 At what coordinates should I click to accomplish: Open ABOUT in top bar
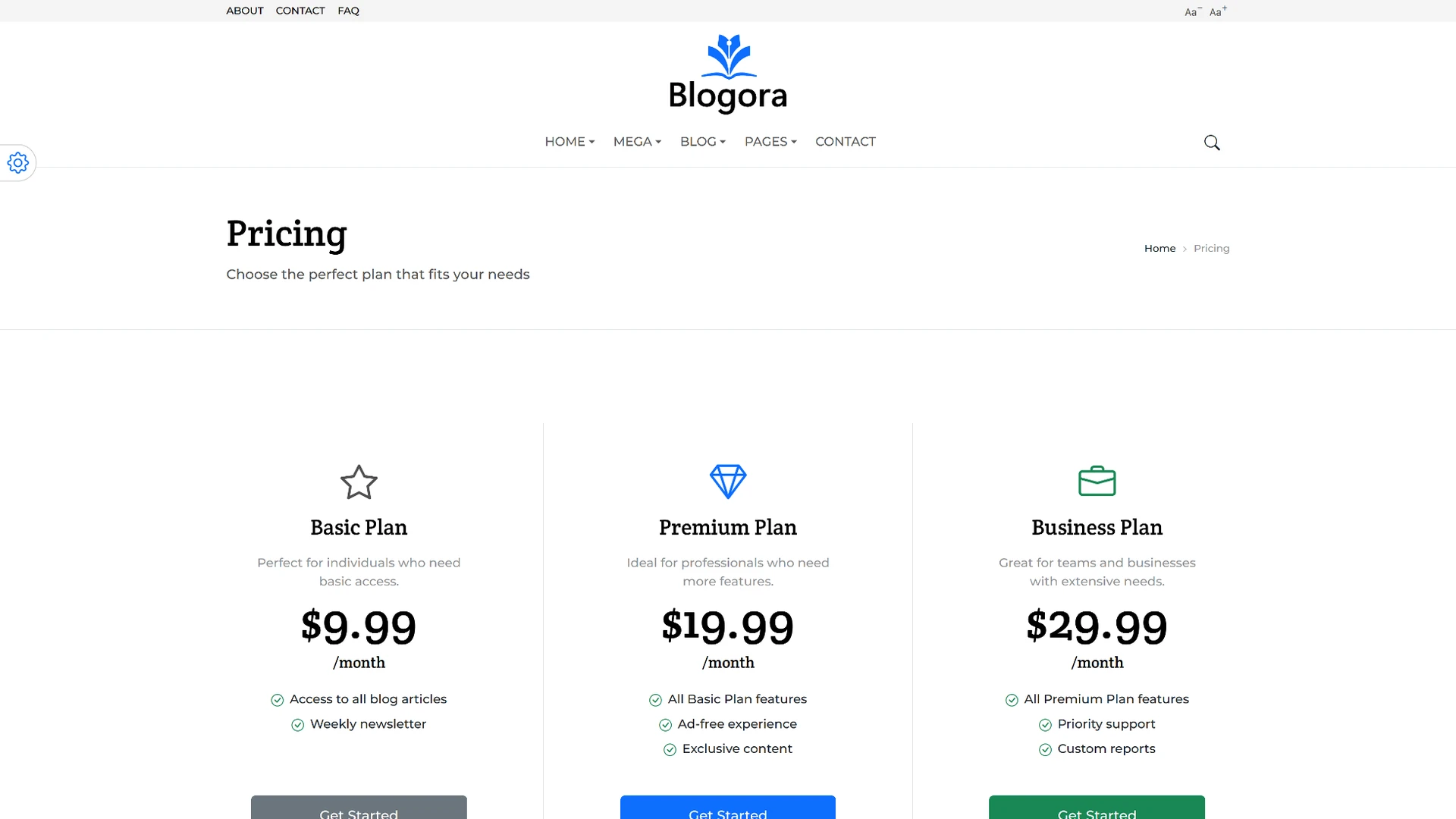point(245,11)
